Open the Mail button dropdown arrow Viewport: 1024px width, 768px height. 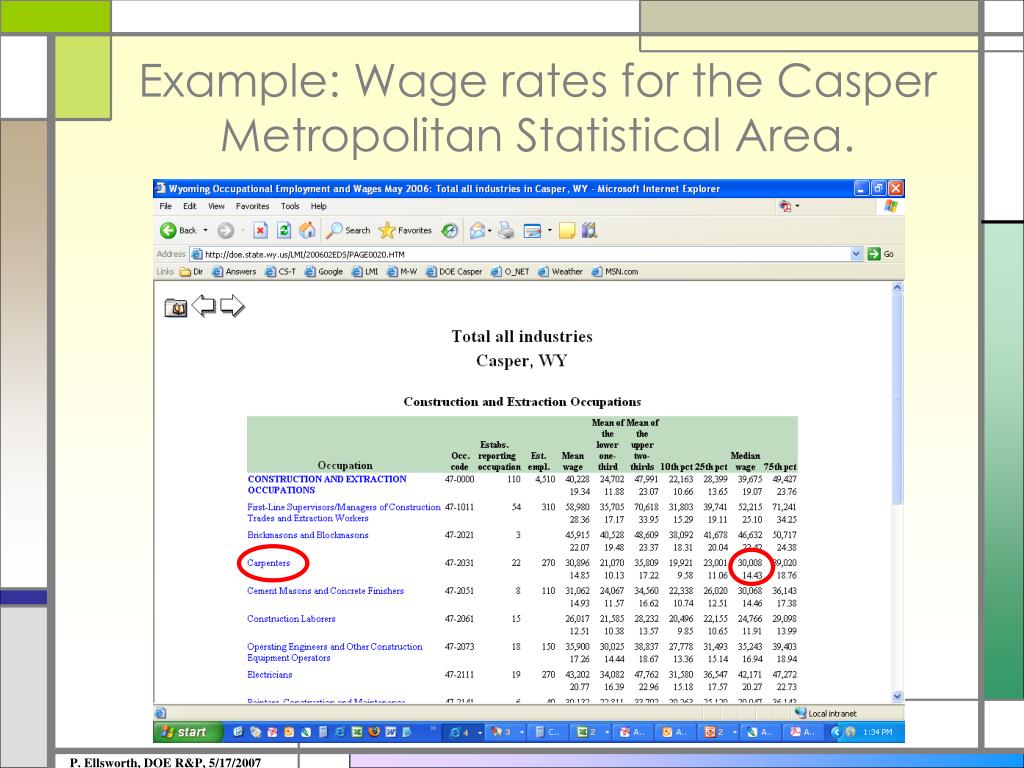point(490,231)
